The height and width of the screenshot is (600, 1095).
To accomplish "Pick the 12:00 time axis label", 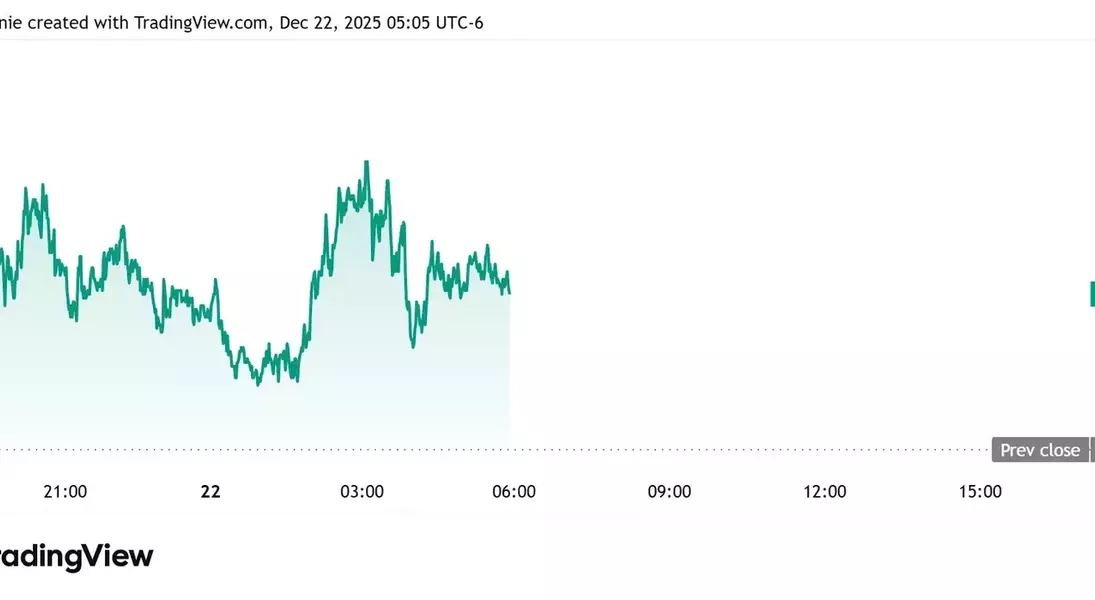I will [824, 491].
